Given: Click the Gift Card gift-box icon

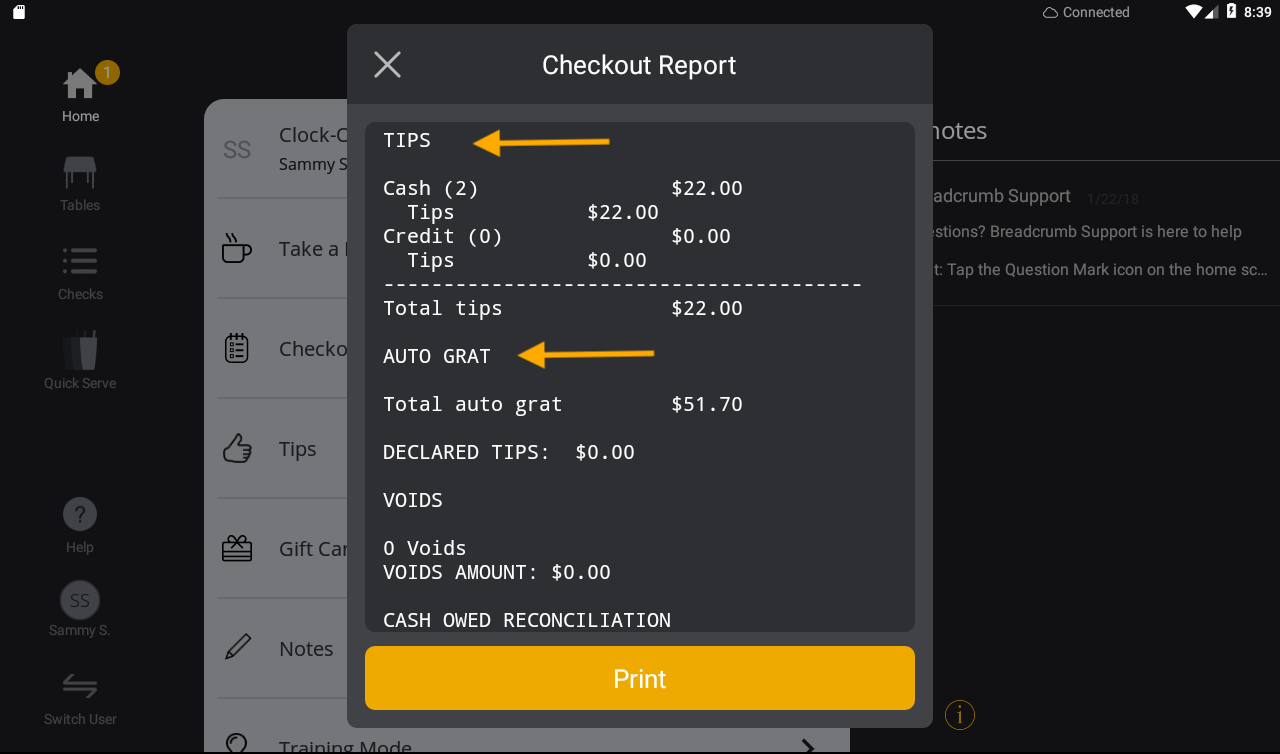Looking at the screenshot, I should 236,548.
